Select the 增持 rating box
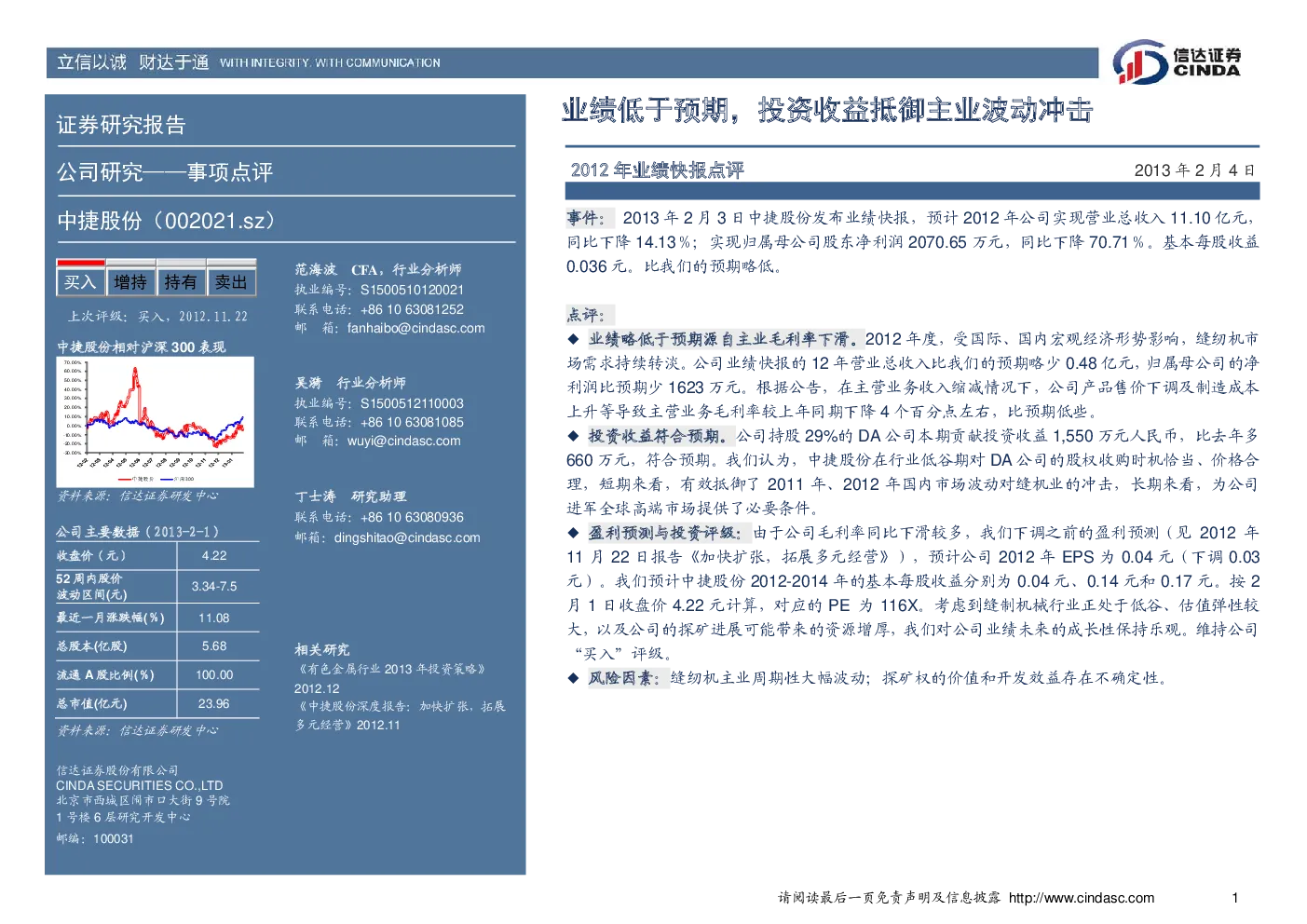Screen dimensions: 1307x924 [130, 282]
